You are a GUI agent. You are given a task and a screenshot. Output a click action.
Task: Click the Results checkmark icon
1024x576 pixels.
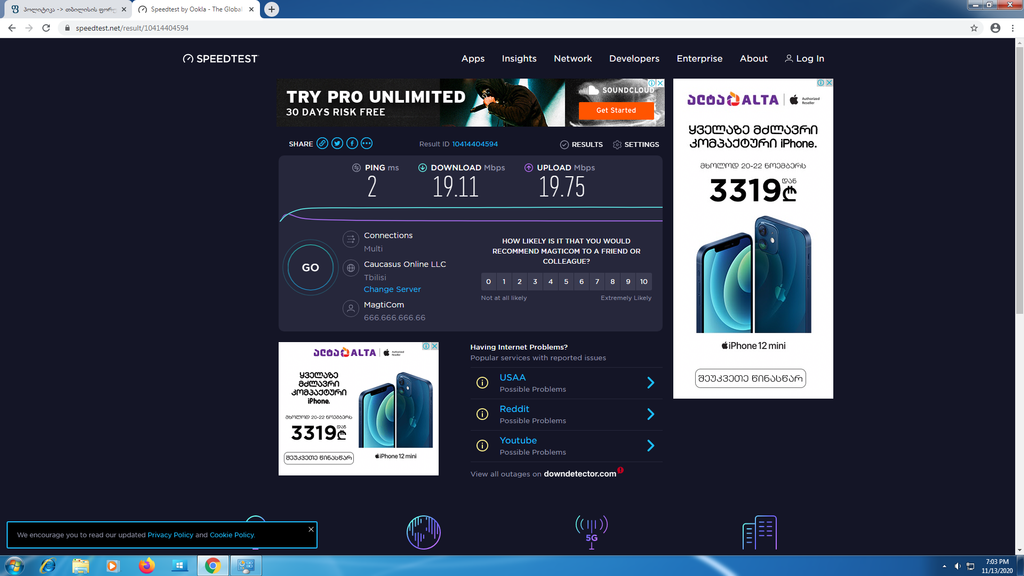click(565, 144)
